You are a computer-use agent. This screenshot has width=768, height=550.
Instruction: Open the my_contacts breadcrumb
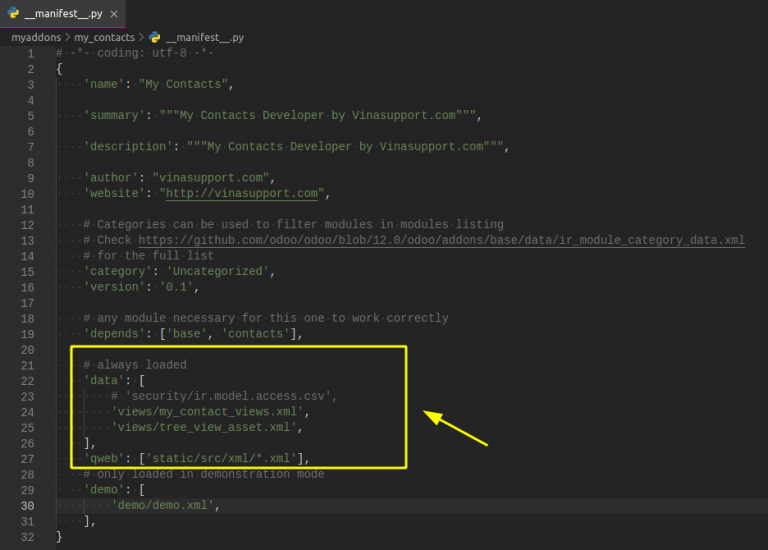[x=104, y=37]
